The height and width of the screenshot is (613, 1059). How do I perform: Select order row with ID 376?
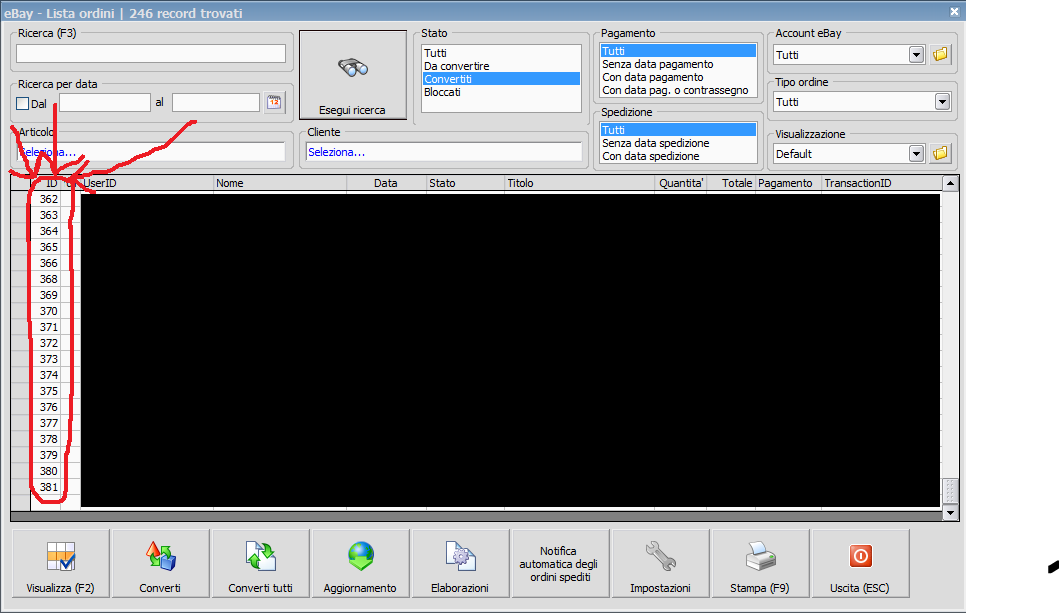(x=49, y=407)
